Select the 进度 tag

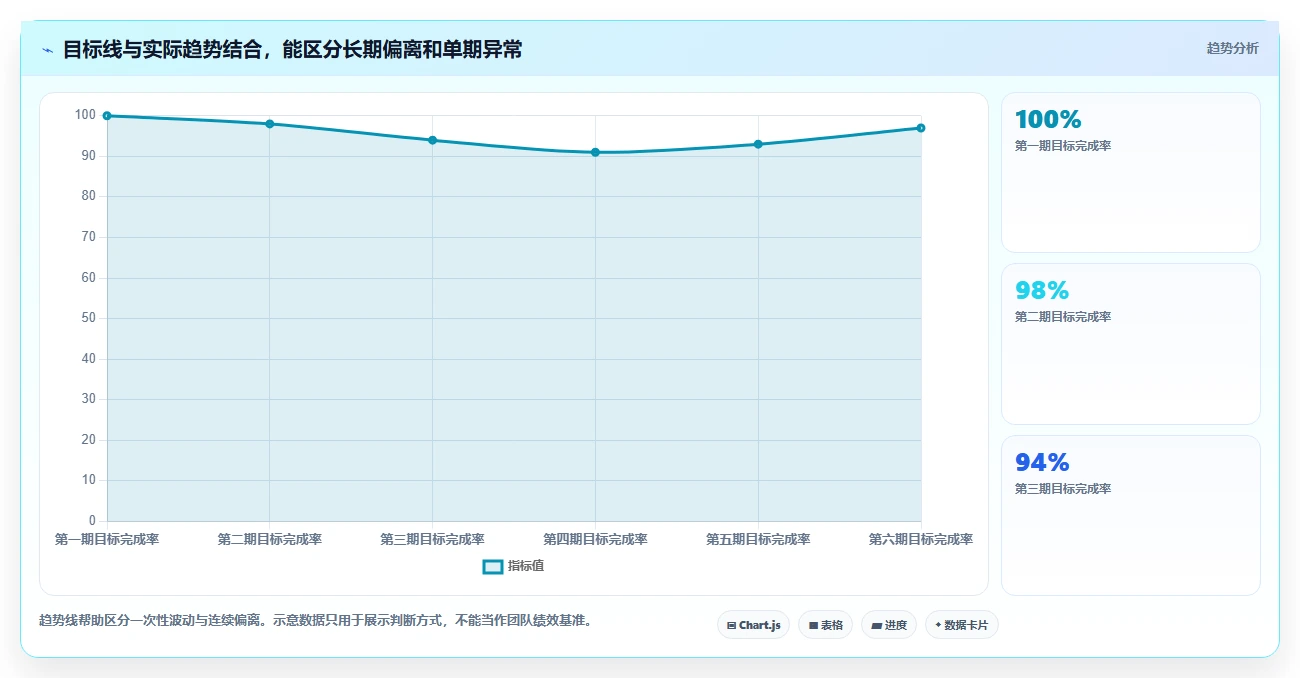pyautogui.click(x=888, y=625)
